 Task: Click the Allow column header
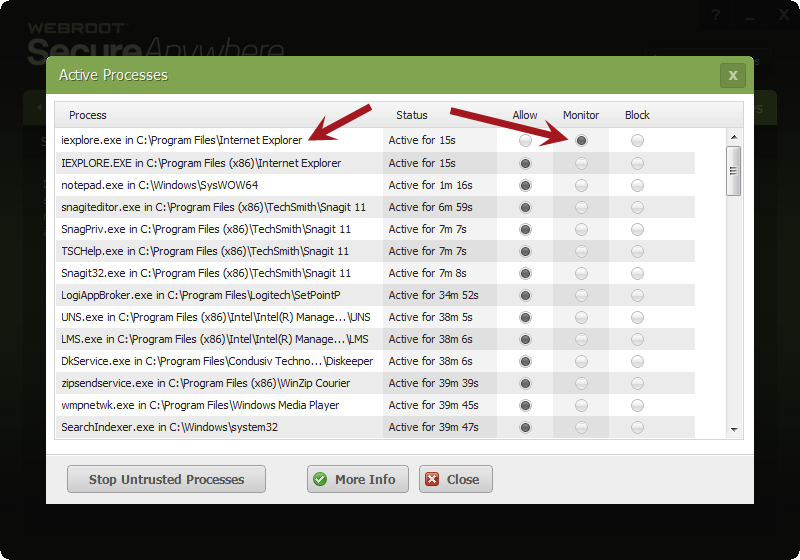(525, 115)
